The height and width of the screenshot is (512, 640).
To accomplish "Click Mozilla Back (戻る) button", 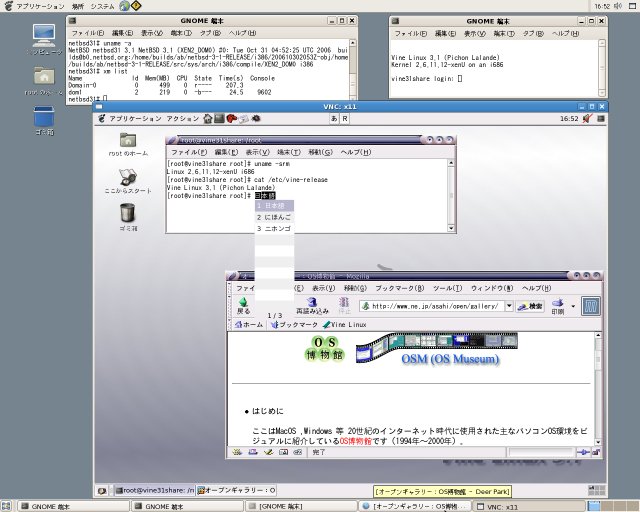I will (x=243, y=306).
